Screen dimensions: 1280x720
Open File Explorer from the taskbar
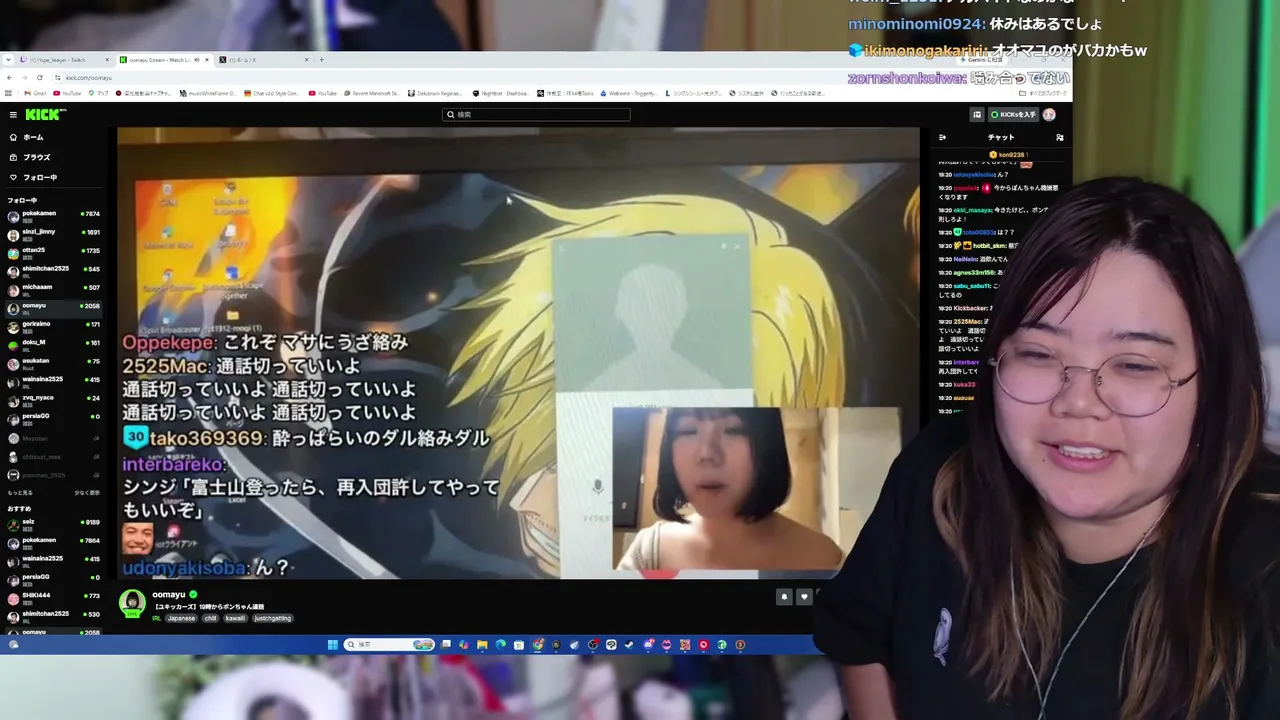pos(482,645)
